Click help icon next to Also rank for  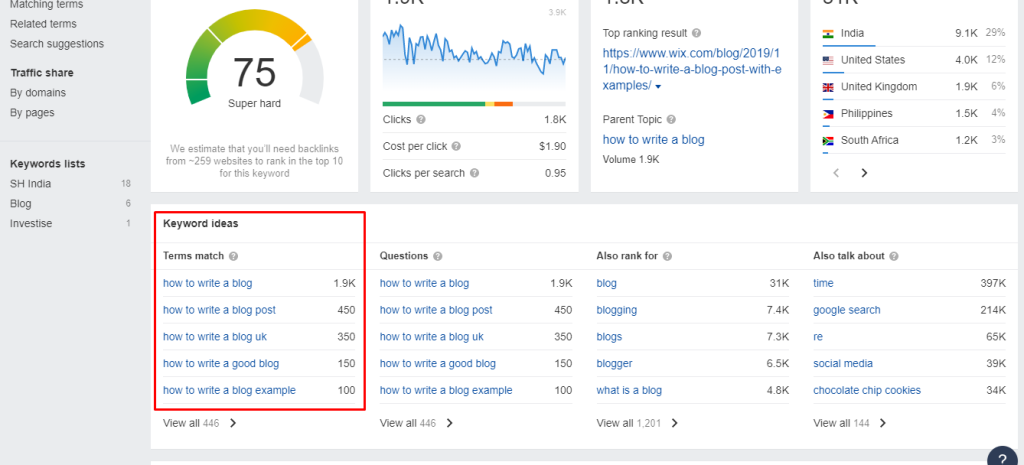pos(667,256)
